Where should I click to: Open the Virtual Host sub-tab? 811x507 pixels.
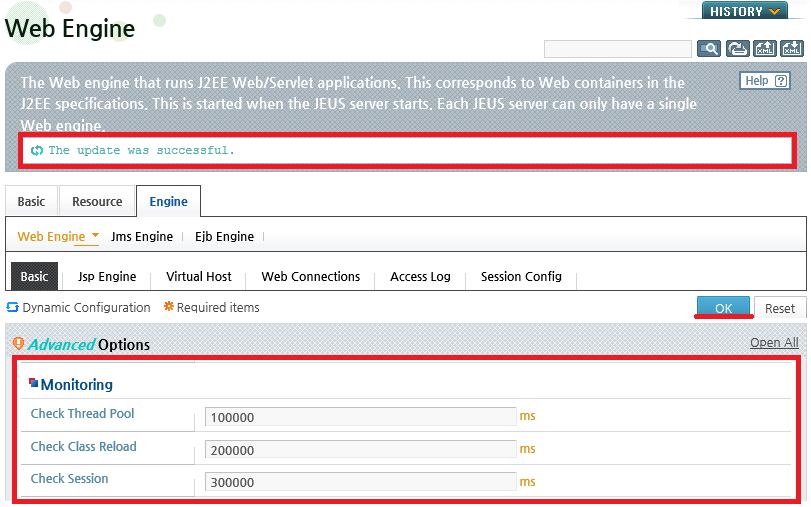(199, 276)
